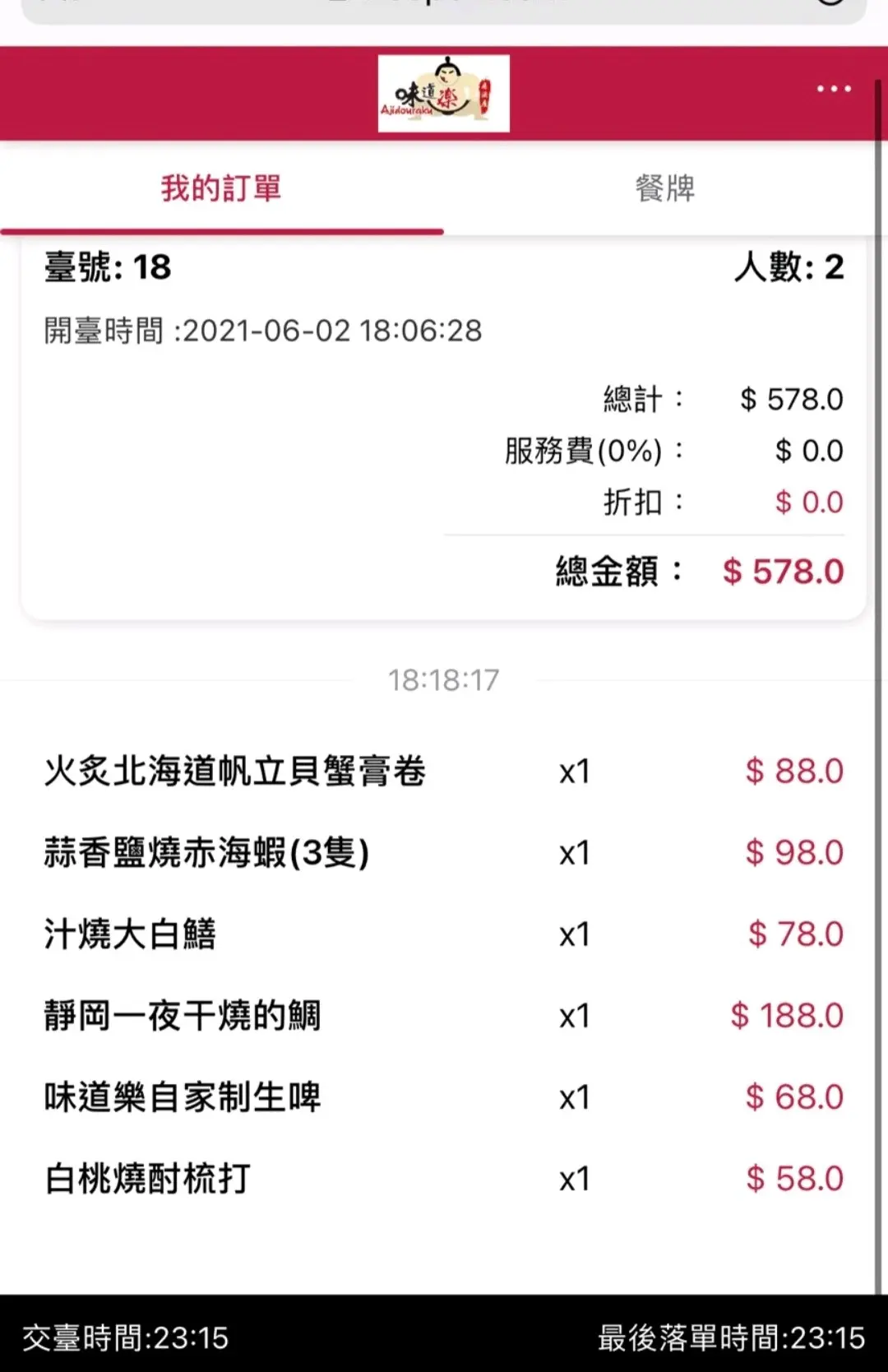Select the 味道樂自家制生啤 order item
888x1372 pixels.
pyautogui.click(x=183, y=1097)
